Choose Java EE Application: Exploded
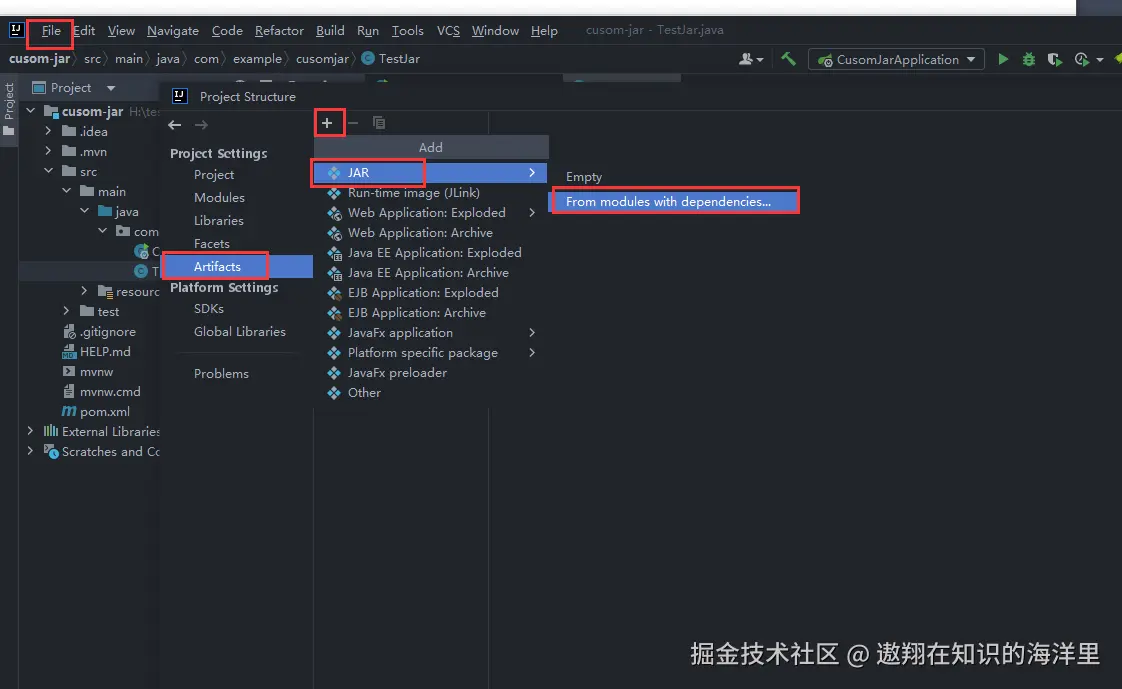 430,253
